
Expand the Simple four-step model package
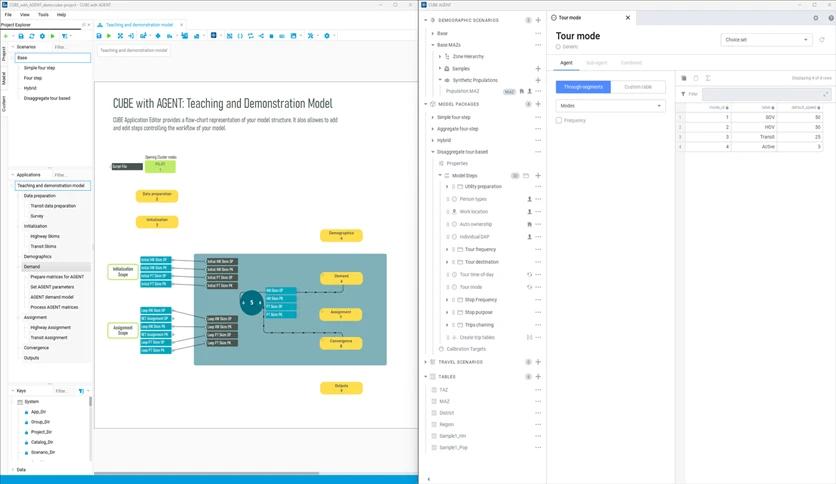pyautogui.click(x=433, y=117)
